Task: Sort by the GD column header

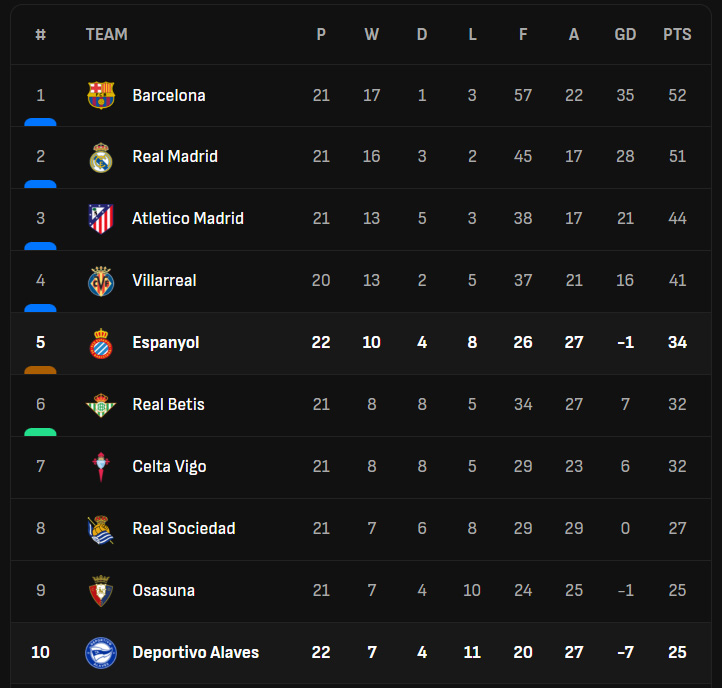Action: click(625, 34)
